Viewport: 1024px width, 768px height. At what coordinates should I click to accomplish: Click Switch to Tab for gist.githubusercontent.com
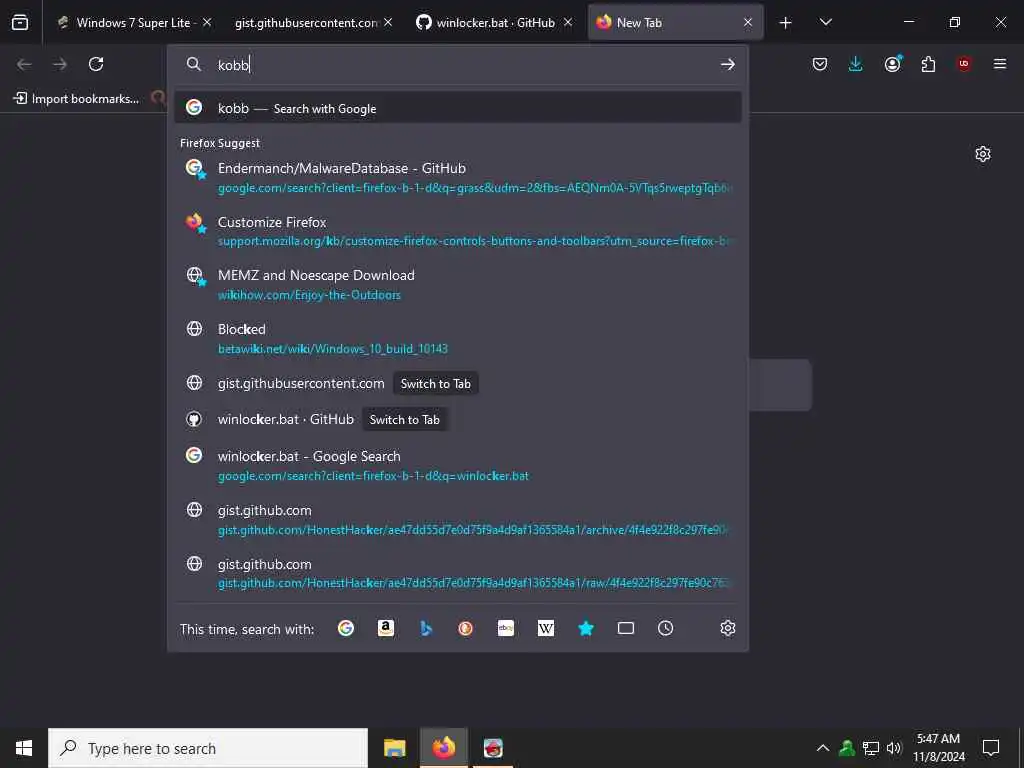(x=436, y=383)
